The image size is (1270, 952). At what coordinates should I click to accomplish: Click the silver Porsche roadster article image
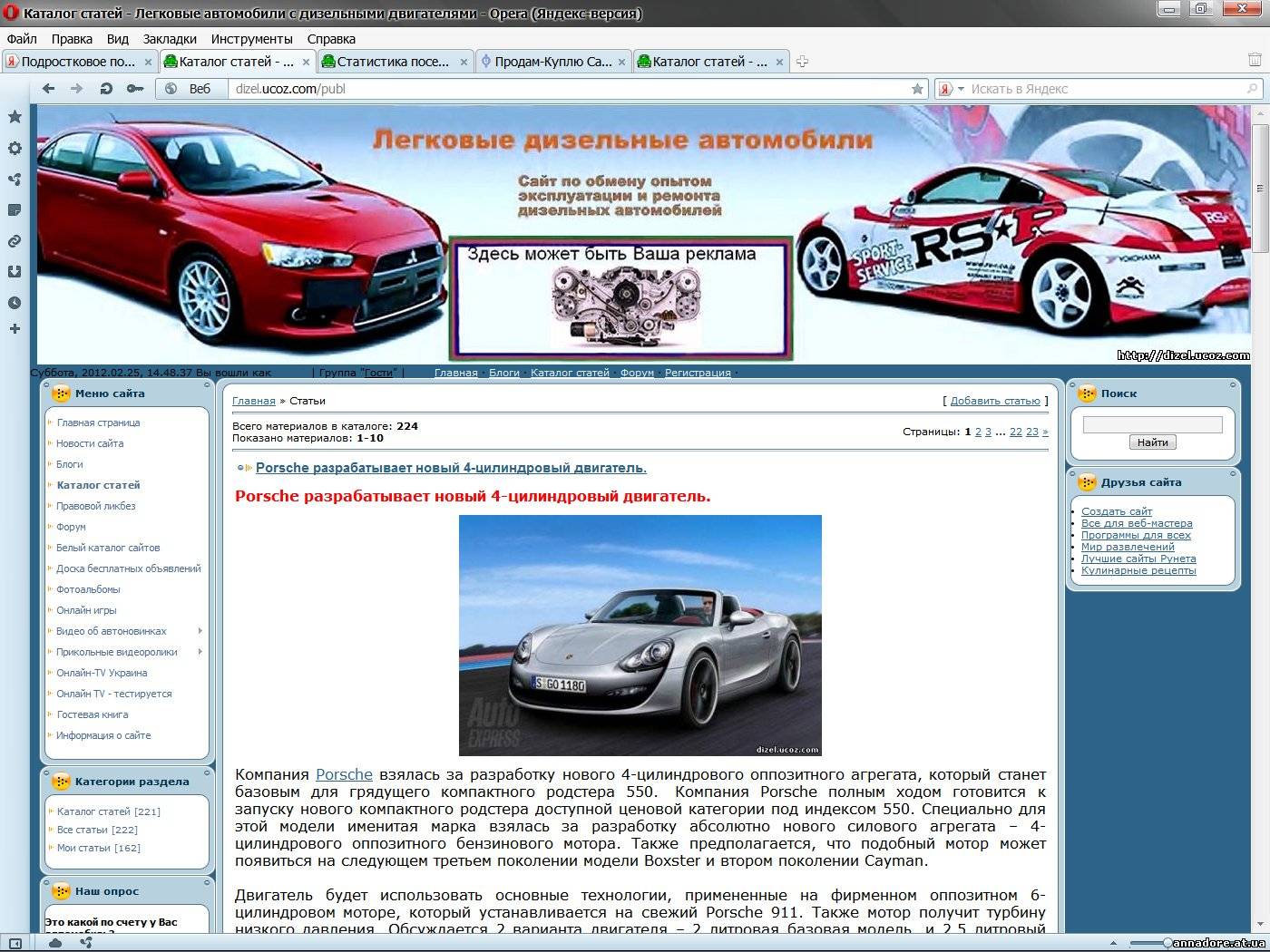pyautogui.click(x=640, y=636)
